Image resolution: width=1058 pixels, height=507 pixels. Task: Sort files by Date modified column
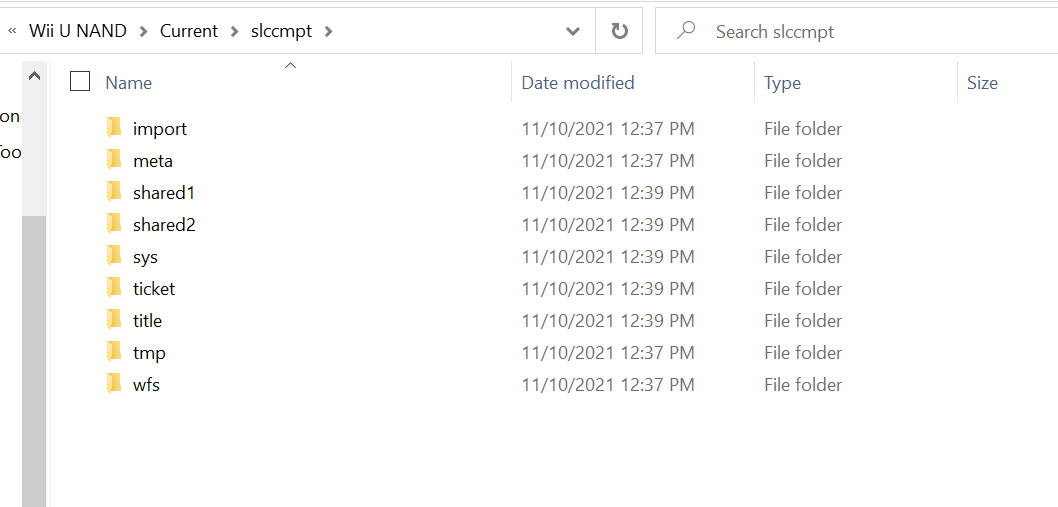pos(578,82)
